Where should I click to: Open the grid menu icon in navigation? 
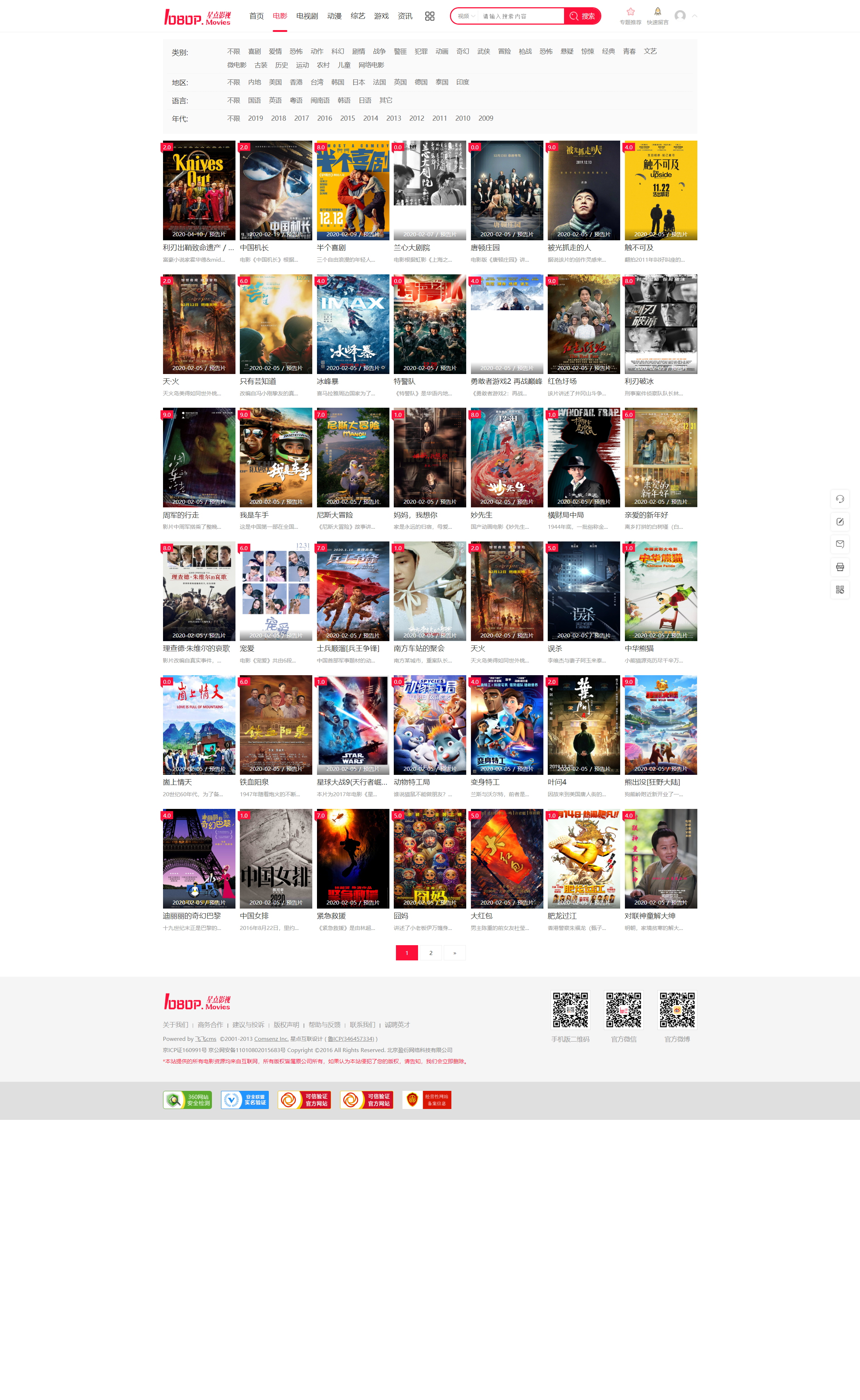point(429,16)
